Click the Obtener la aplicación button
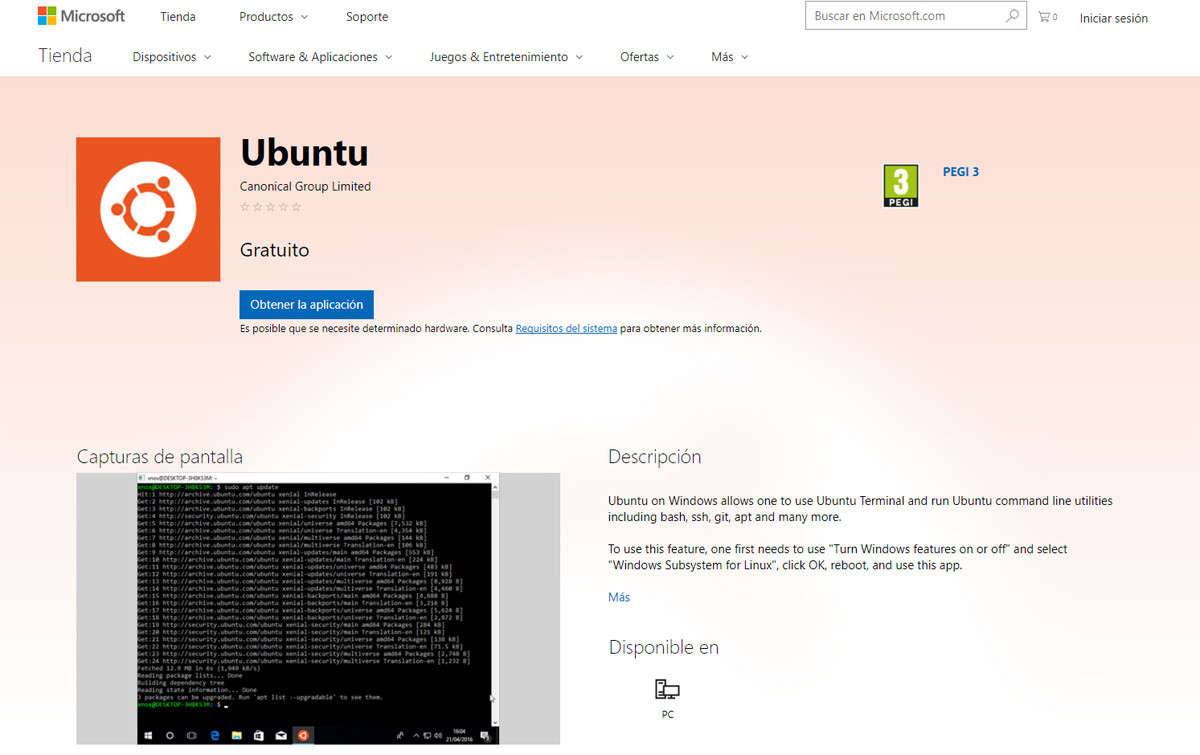 [306, 304]
